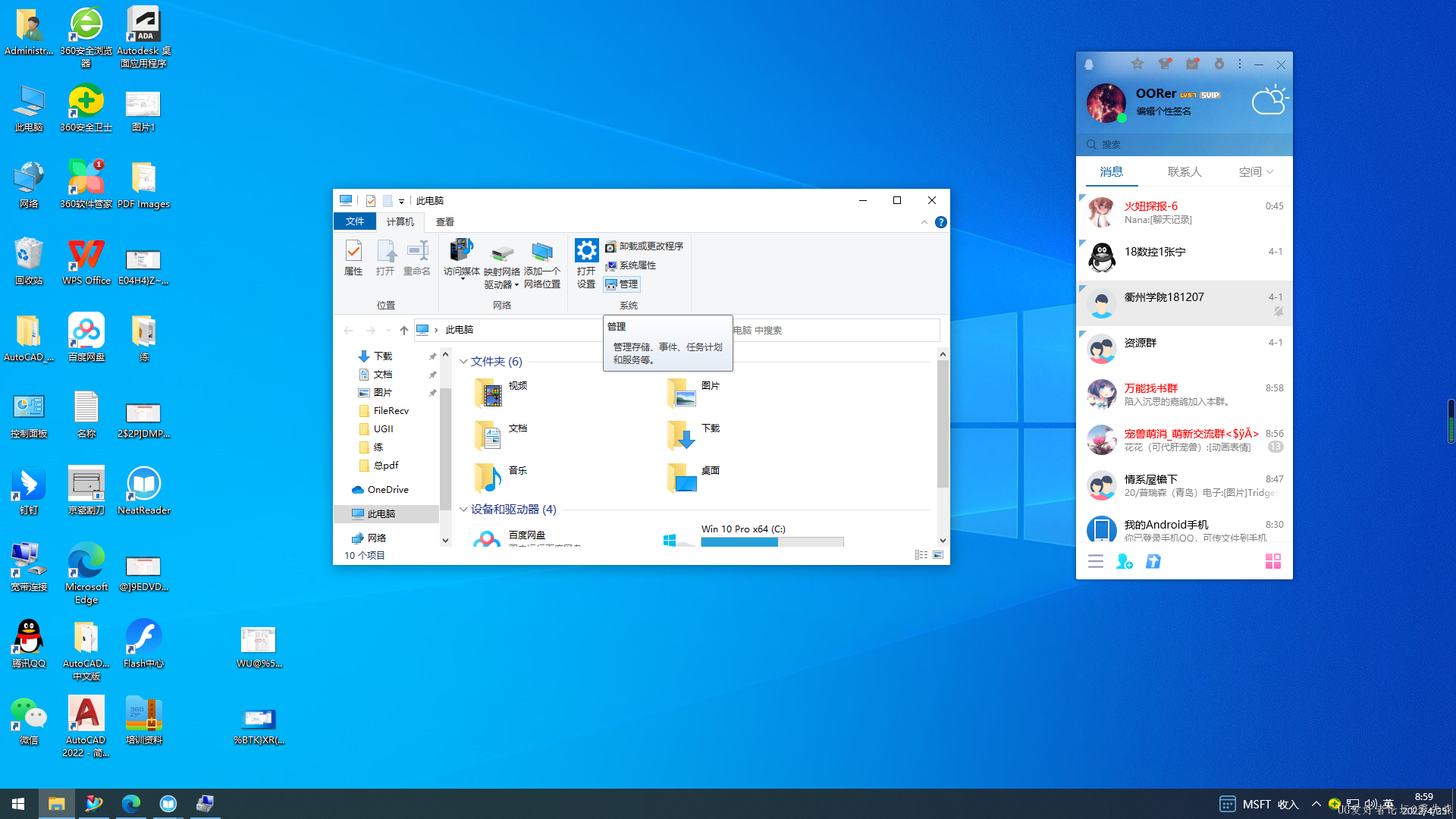1456x819 pixels.
Task: Click the 此电脑 address bar path
Action: click(460, 330)
